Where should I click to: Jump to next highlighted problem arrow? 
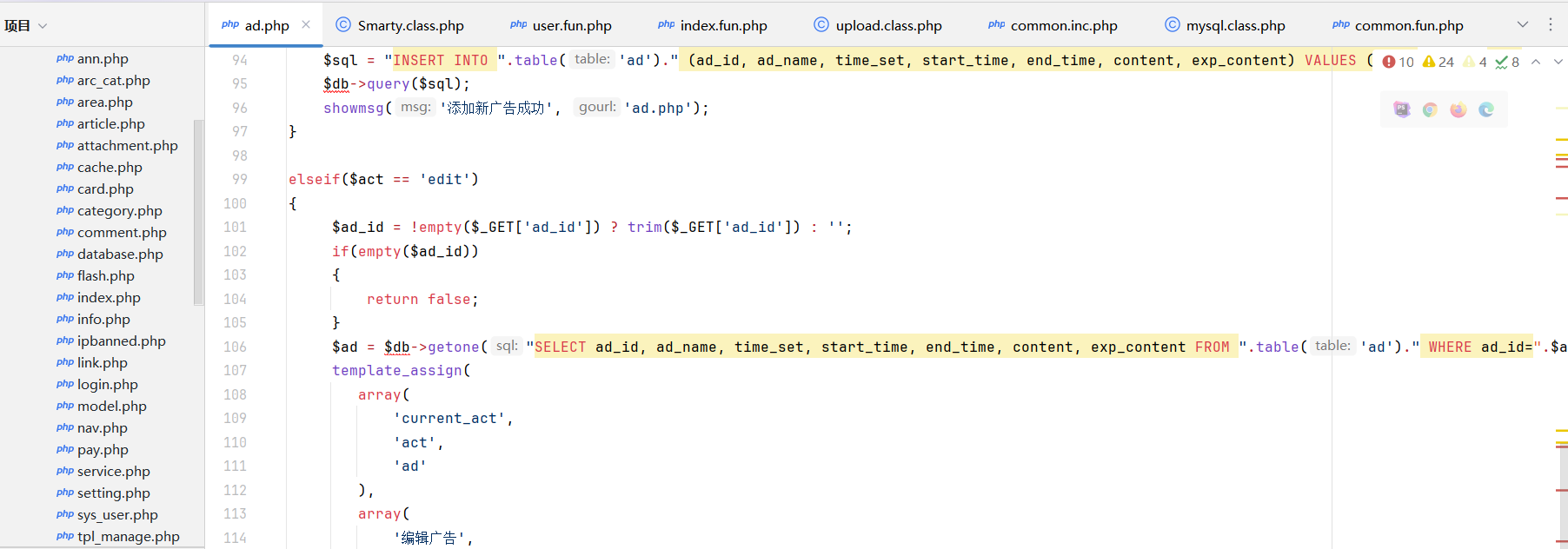tap(1558, 62)
